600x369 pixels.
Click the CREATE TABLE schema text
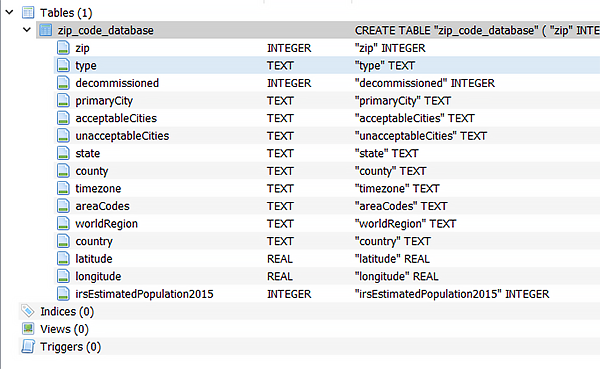[477, 31]
